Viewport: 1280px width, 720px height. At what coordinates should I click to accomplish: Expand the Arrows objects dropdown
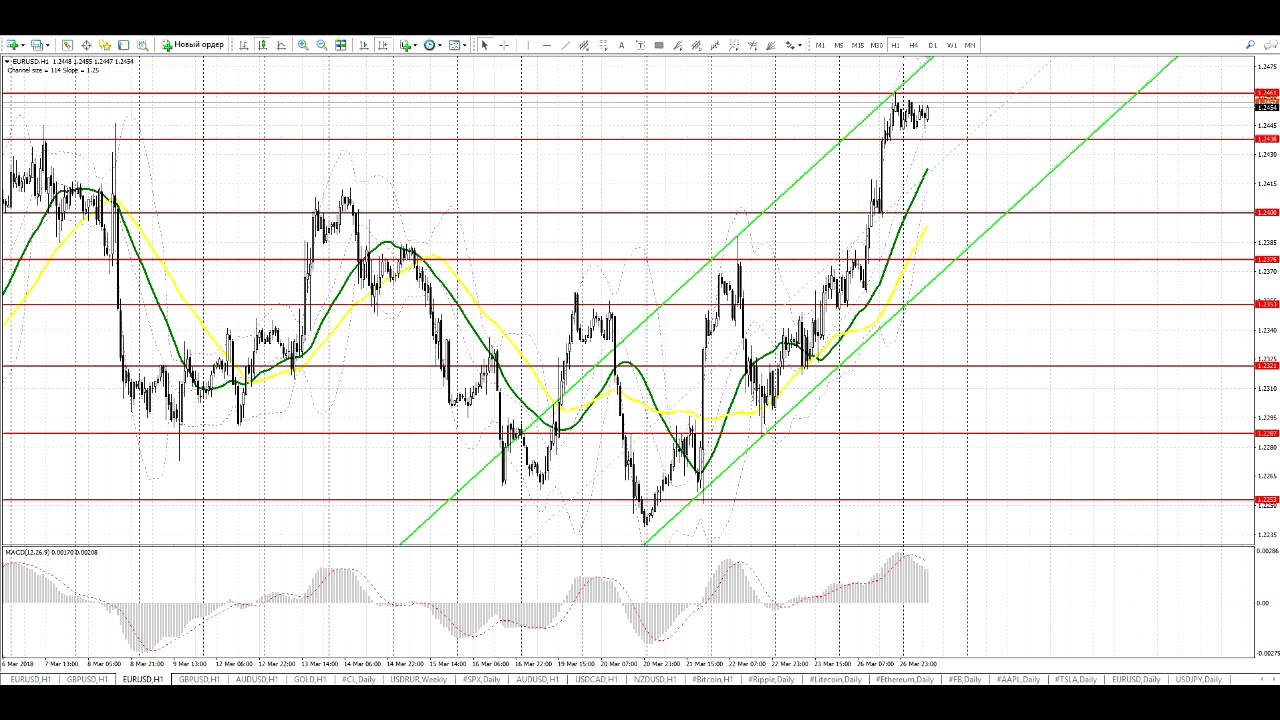[x=800, y=45]
